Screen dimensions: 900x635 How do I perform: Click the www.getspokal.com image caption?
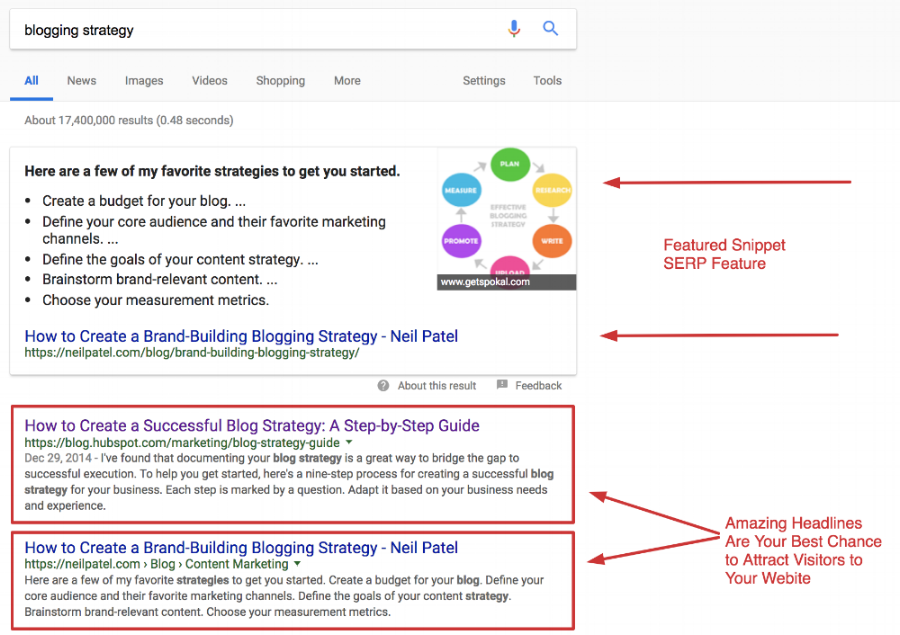click(x=485, y=282)
